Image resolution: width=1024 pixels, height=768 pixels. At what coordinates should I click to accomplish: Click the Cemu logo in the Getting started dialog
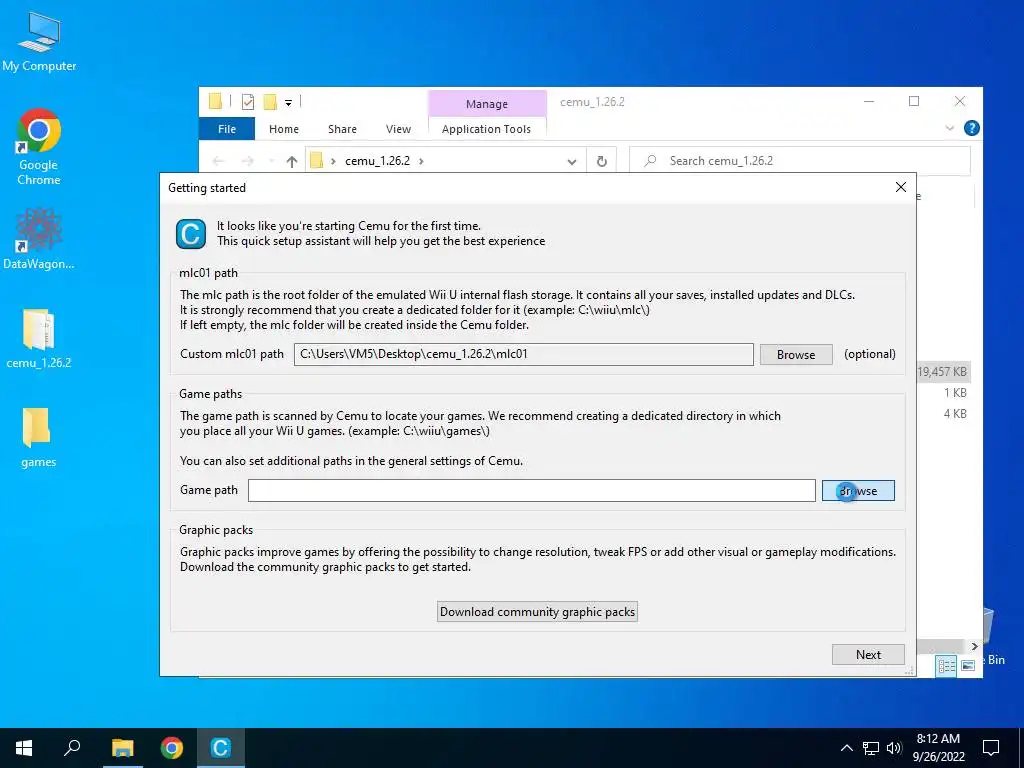point(191,234)
